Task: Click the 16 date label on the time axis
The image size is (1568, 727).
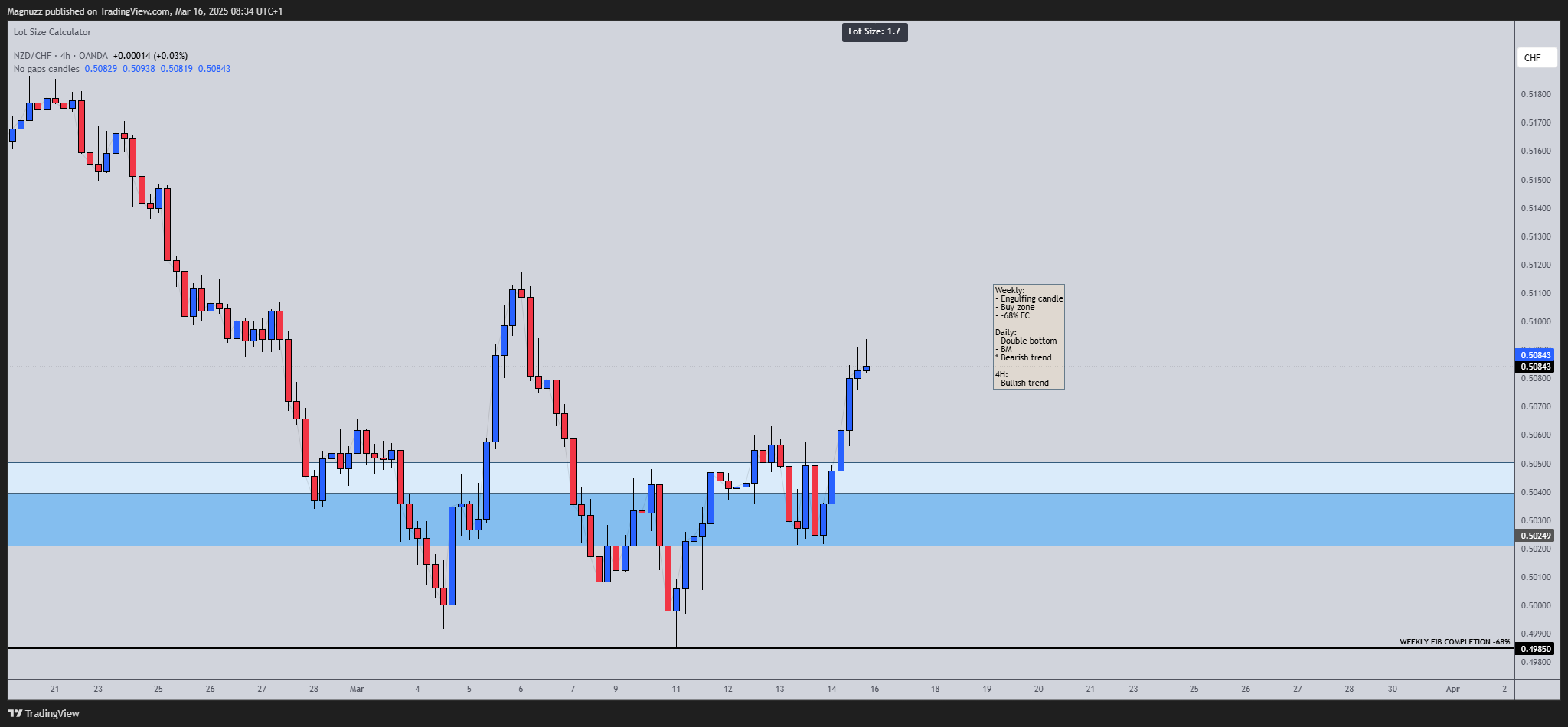Action: (874, 689)
